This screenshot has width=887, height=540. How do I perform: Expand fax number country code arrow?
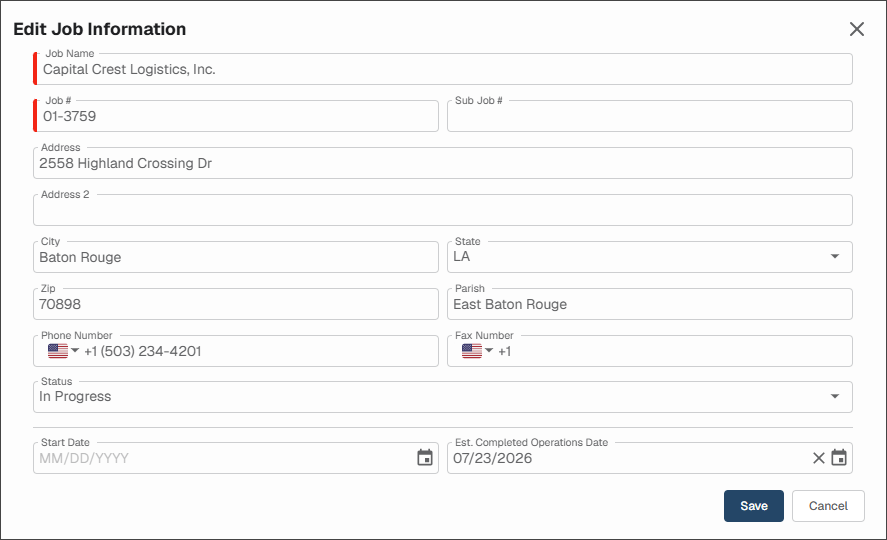[489, 351]
